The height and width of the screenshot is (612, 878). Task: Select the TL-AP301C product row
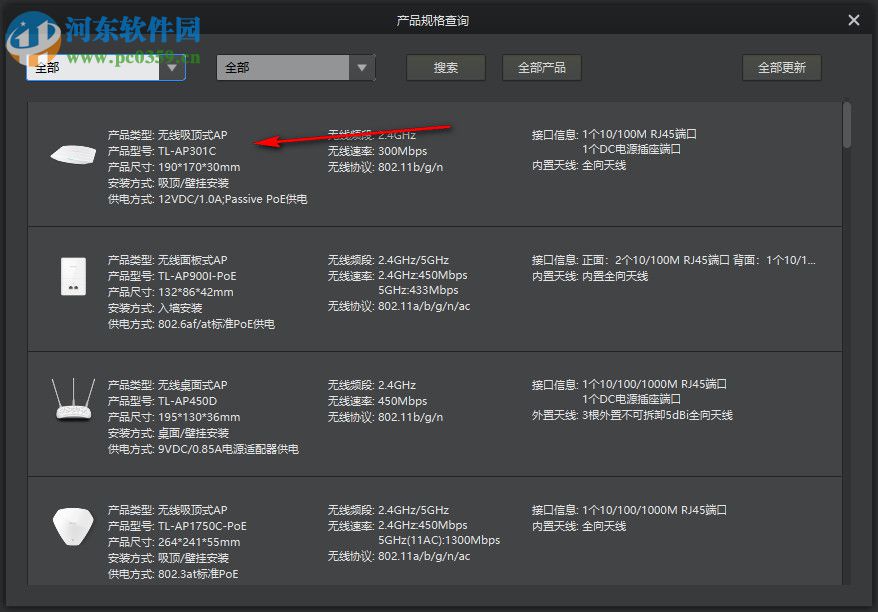pyautogui.click(x=440, y=165)
